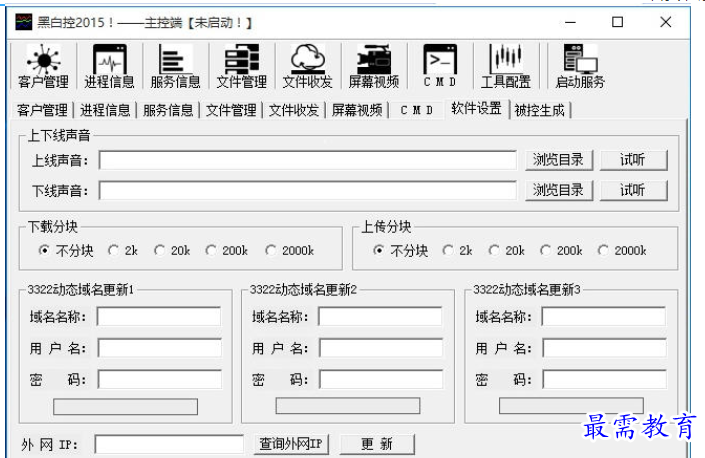Close the 黑白控2015 window
This screenshot has width=705, height=458.
tap(666, 22)
